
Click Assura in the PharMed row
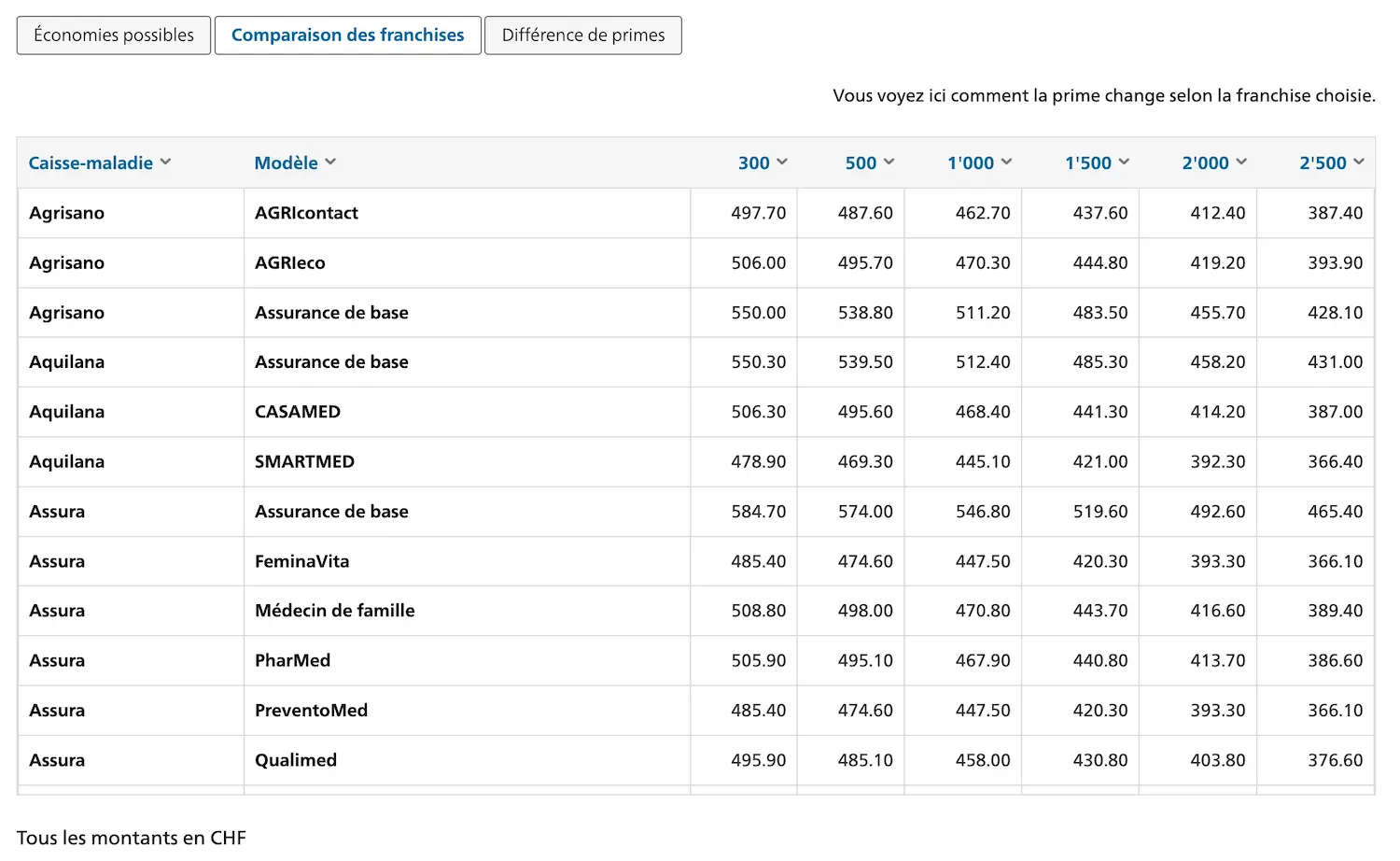57,660
